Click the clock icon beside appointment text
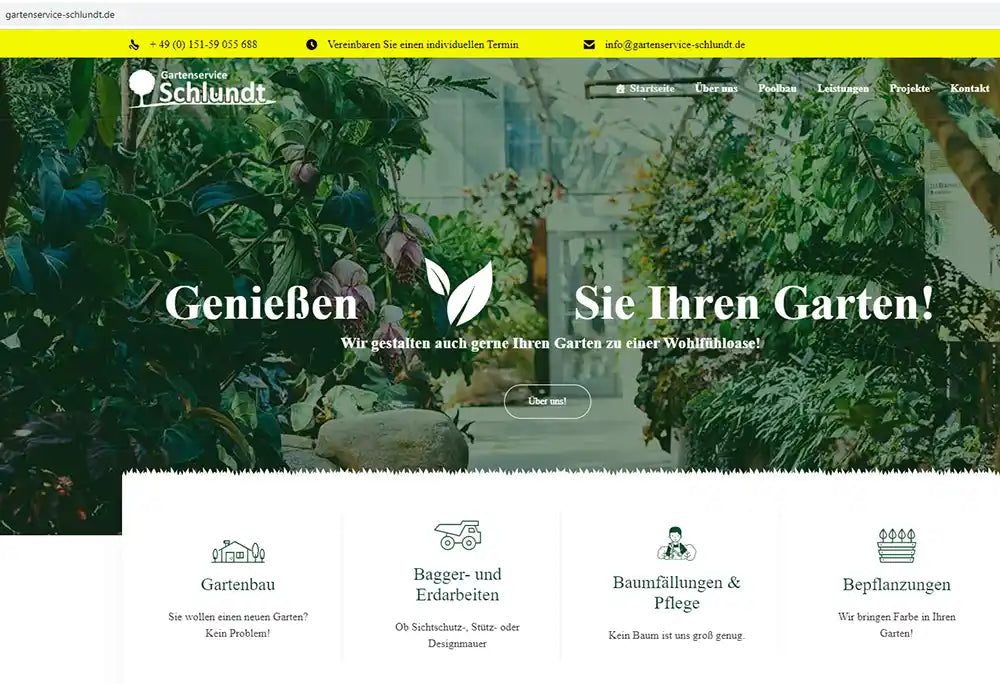Image resolution: width=1000 pixels, height=684 pixels. pos(311,45)
